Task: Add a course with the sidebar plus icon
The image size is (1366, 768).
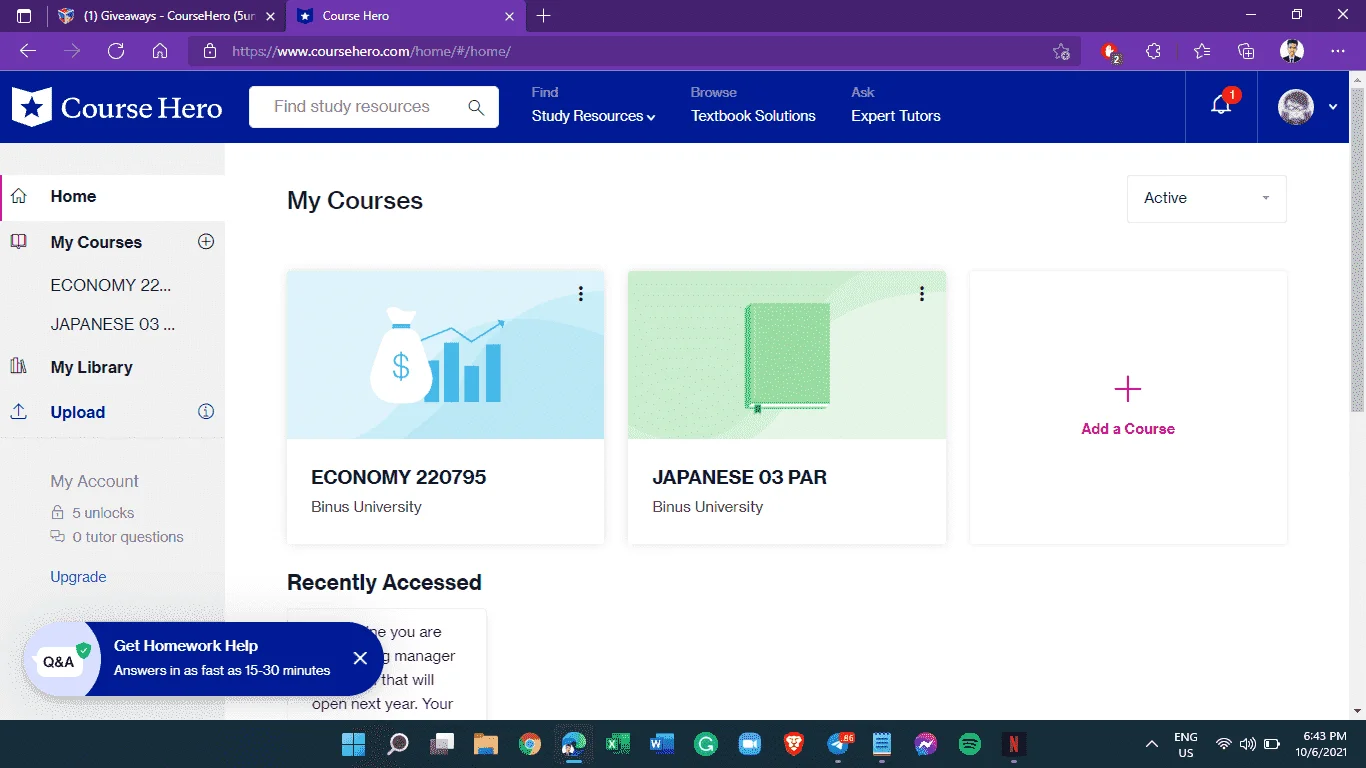Action: pyautogui.click(x=206, y=241)
